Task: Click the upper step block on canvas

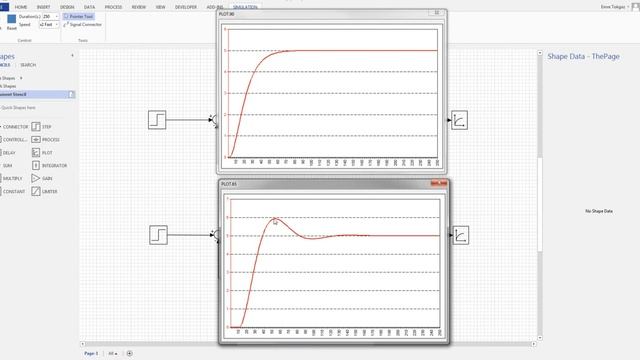Action: click(x=157, y=120)
